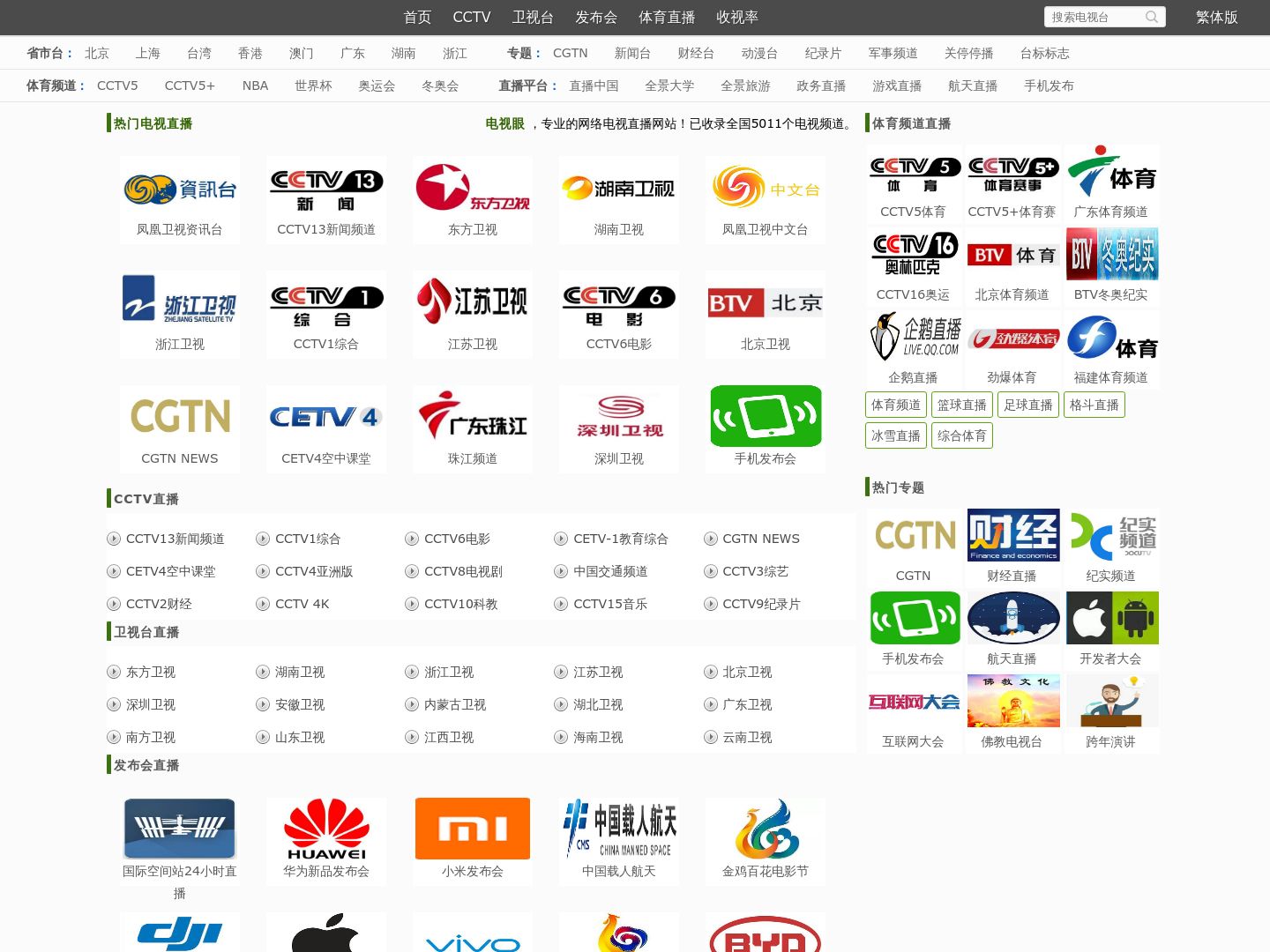
Task: Open the 江苏卫视 channel logo
Action: pos(473,302)
